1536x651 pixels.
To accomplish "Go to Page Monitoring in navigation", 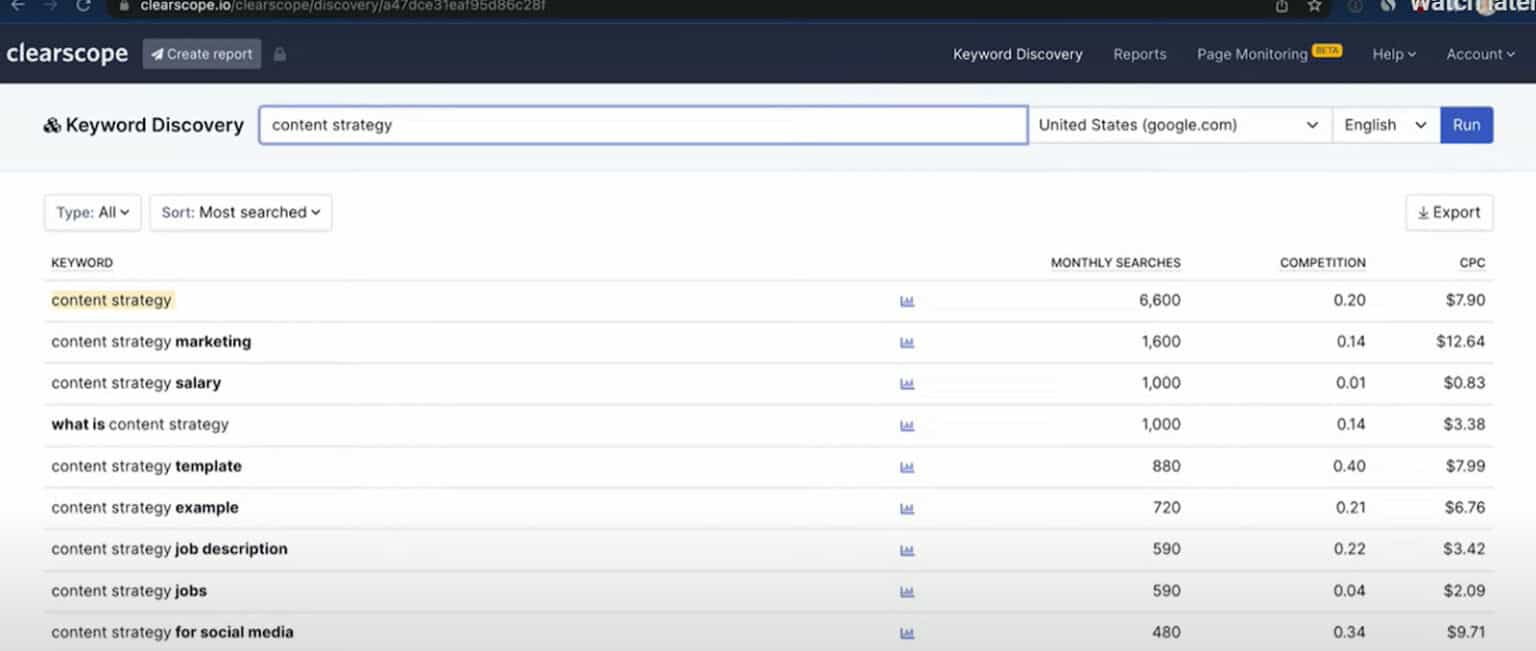I will (1252, 54).
